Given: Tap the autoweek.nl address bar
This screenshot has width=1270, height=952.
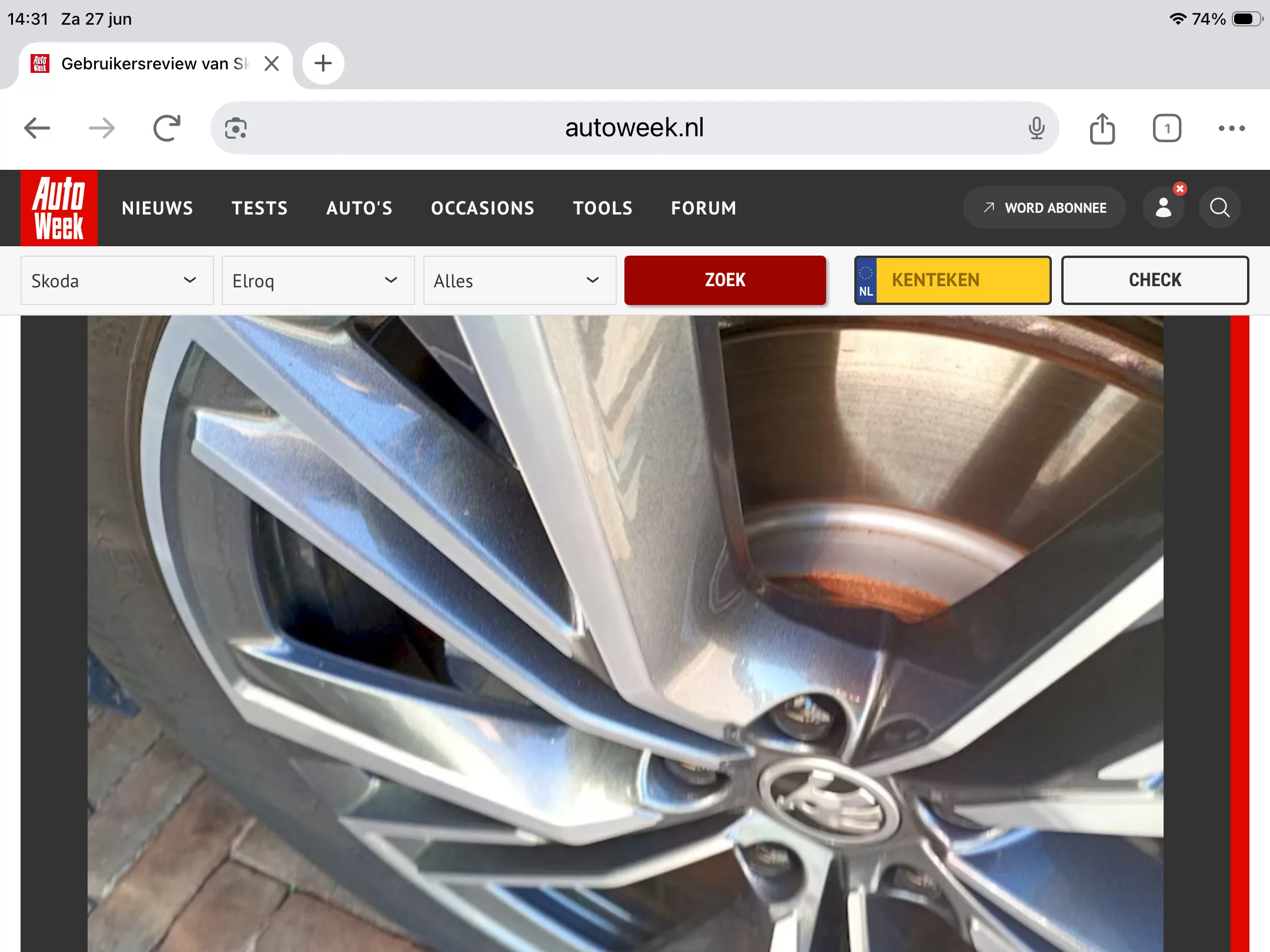Looking at the screenshot, I should coord(634,128).
